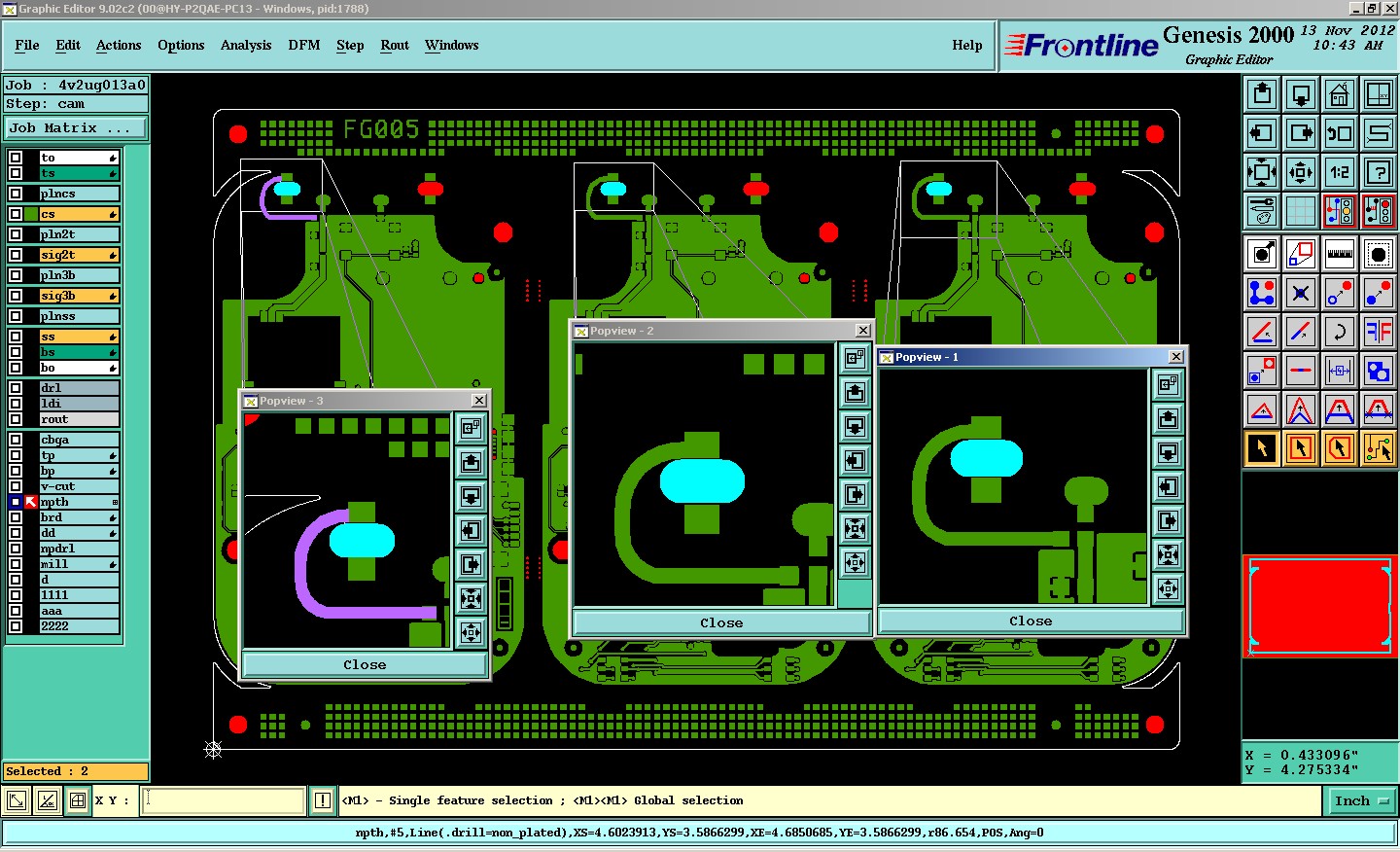Open the DFM menu
The width and height of the screenshot is (1400, 852).
[x=304, y=45]
